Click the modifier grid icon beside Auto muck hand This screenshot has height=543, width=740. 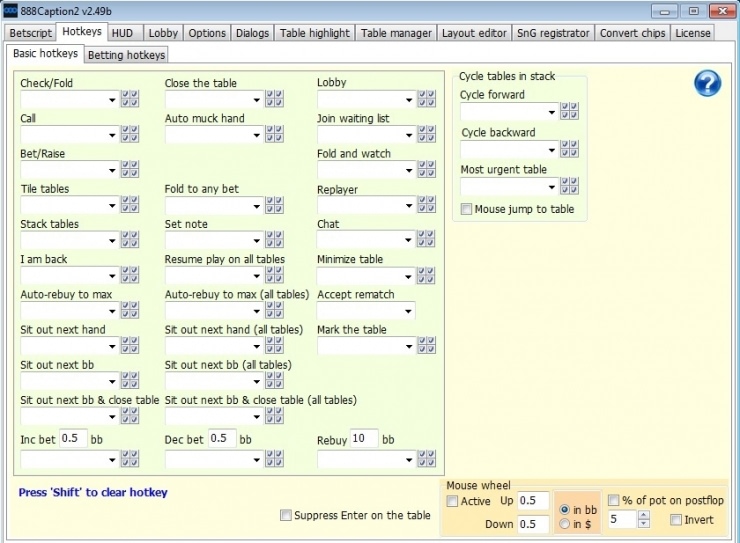(x=274, y=134)
